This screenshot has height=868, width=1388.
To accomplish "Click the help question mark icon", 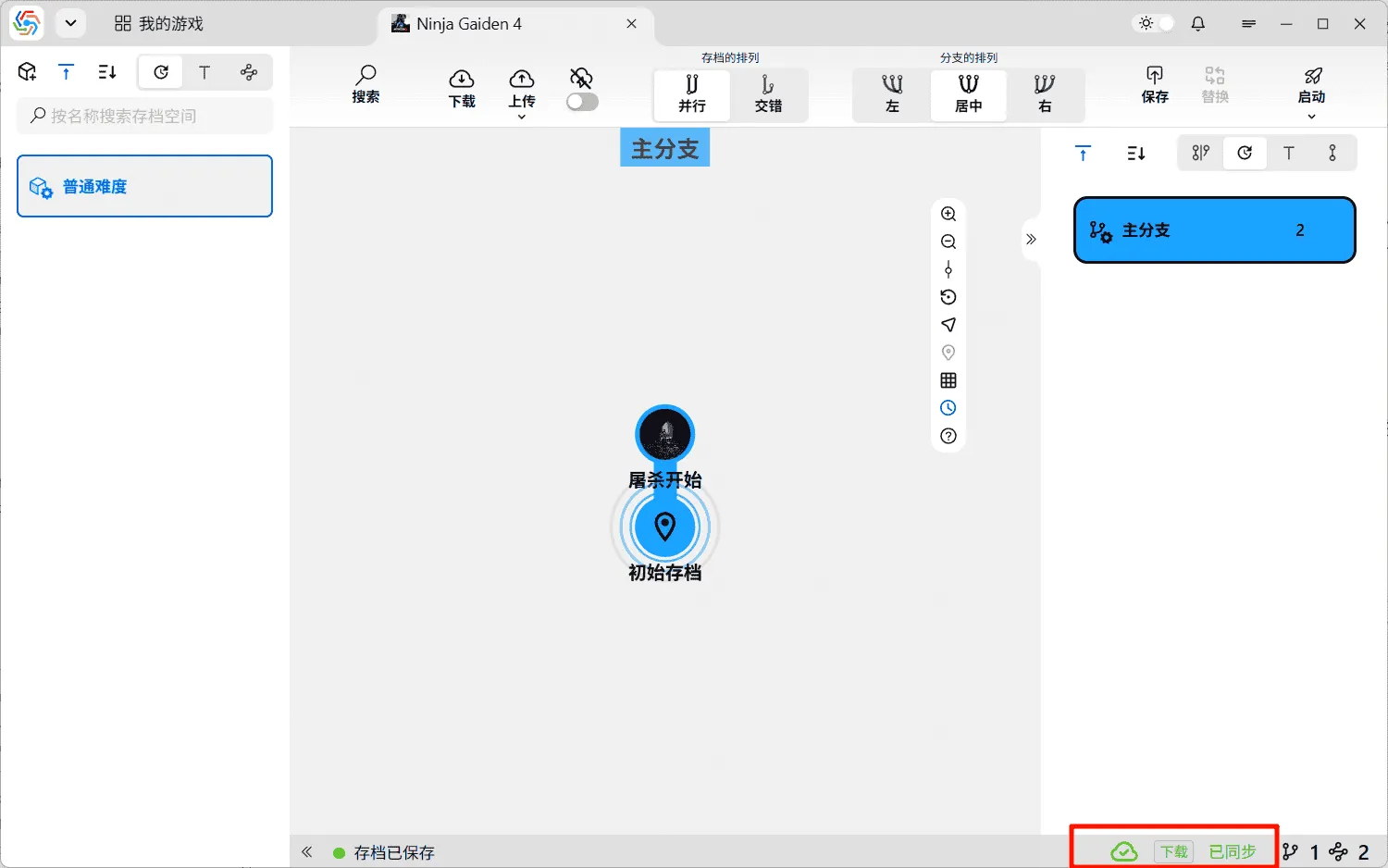I will (x=948, y=436).
